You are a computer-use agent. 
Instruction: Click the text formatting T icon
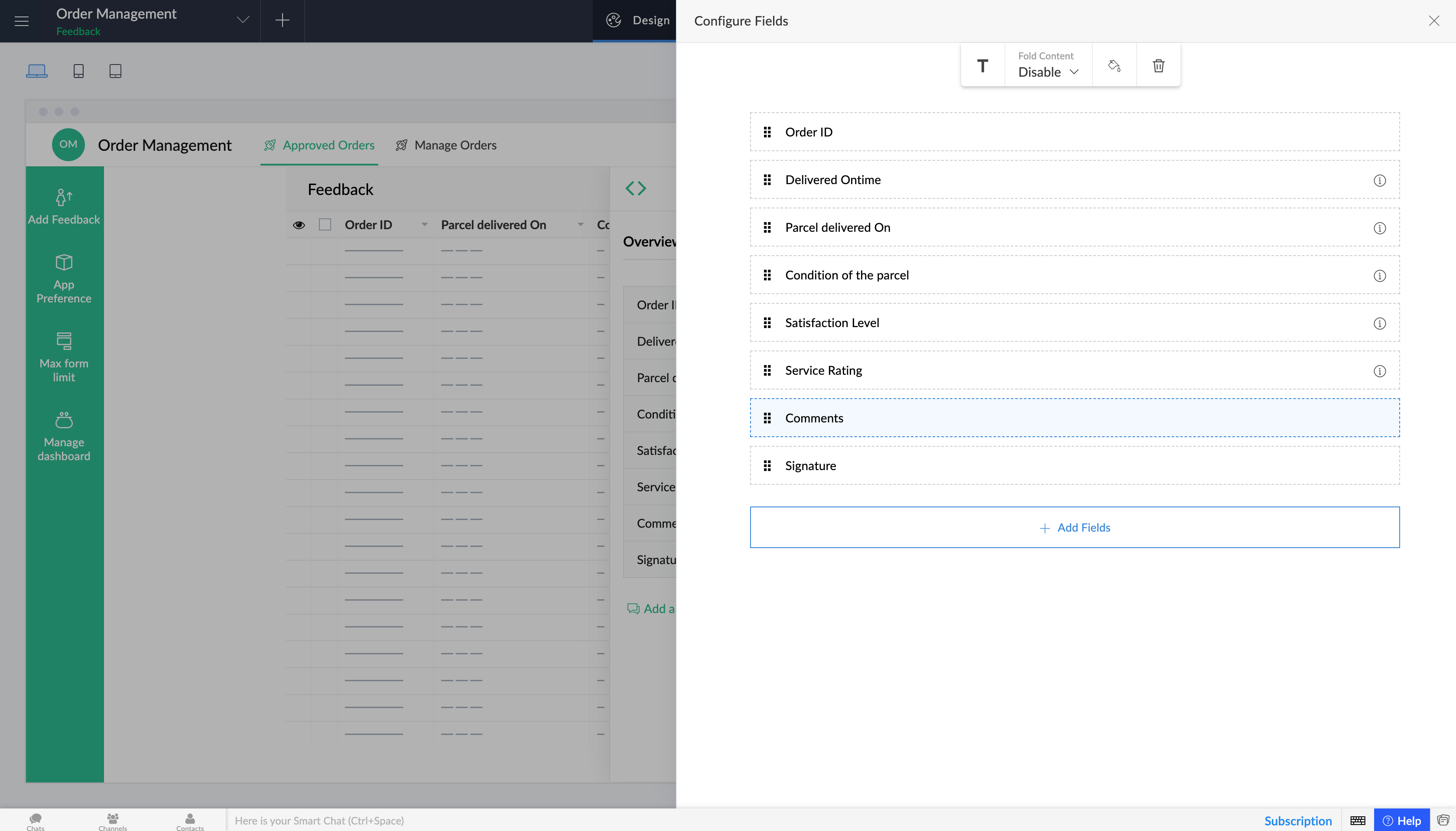pyautogui.click(x=982, y=65)
